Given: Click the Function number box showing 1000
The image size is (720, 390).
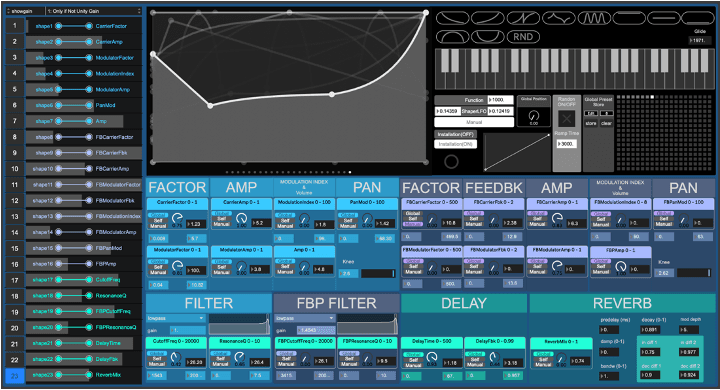Looking at the screenshot, I should tap(500, 100).
